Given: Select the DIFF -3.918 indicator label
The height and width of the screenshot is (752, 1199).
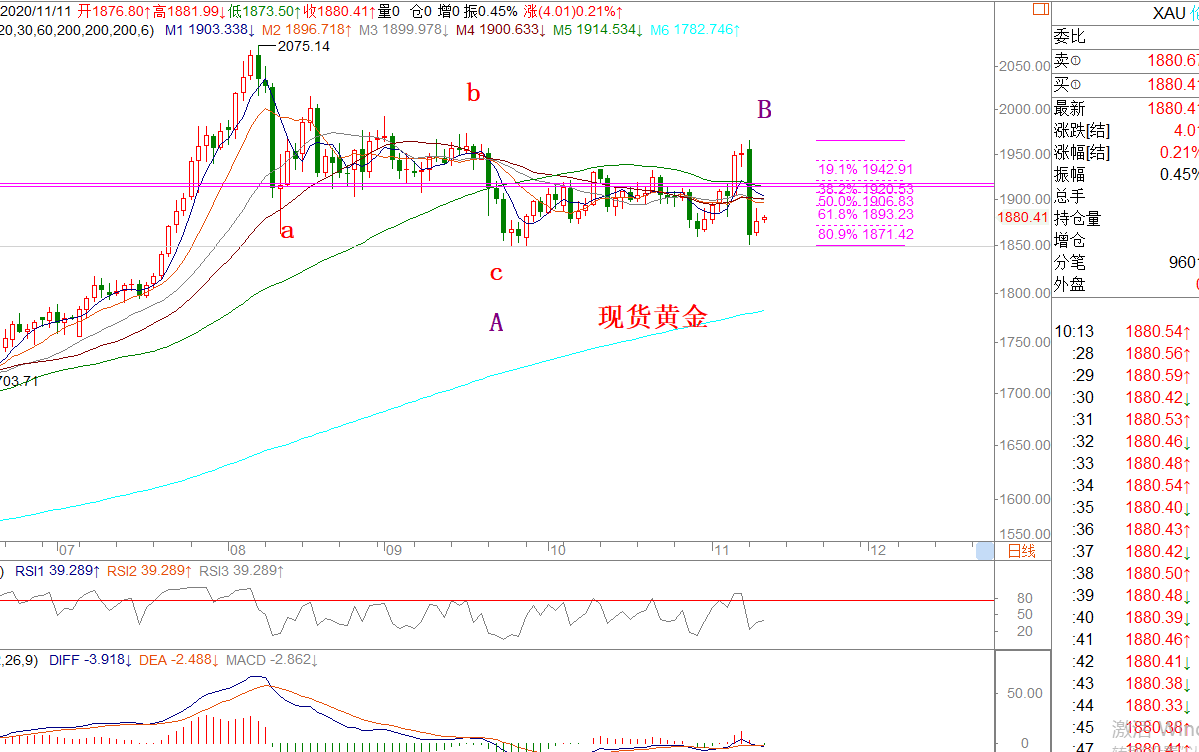Looking at the screenshot, I should (91, 659).
